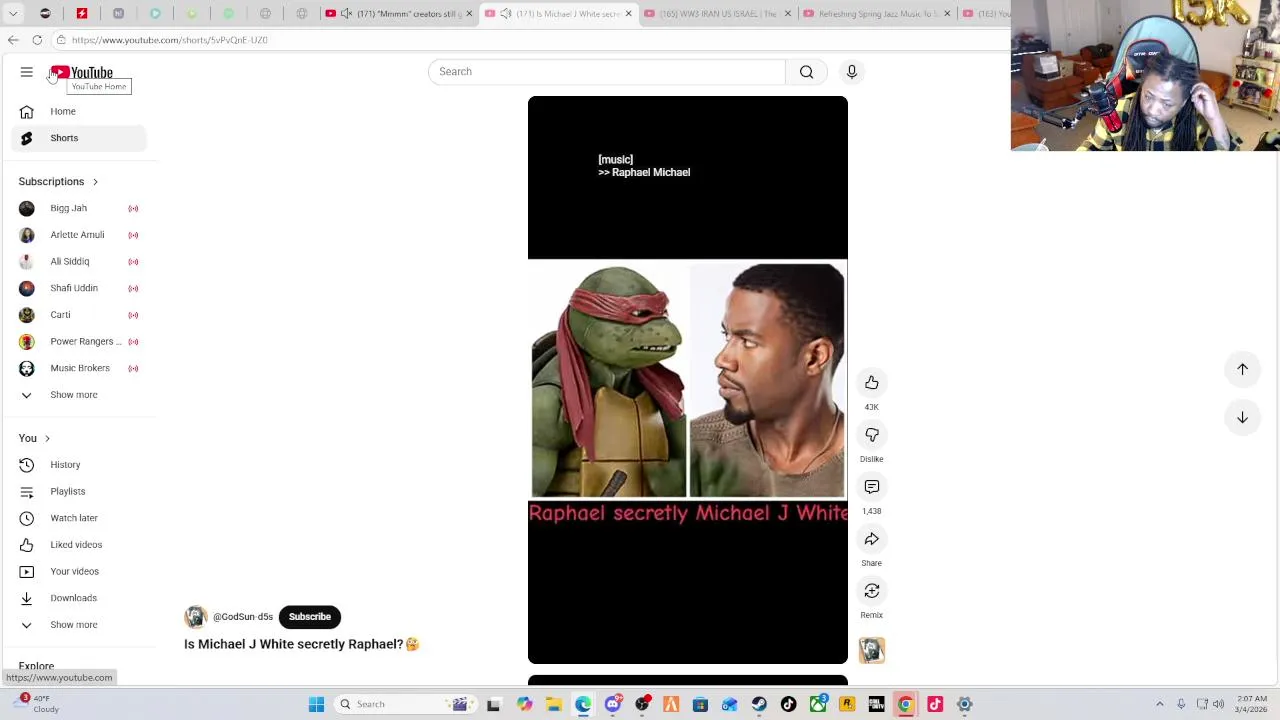Click the browser address bar URL
1280x720 pixels.
tap(169, 40)
